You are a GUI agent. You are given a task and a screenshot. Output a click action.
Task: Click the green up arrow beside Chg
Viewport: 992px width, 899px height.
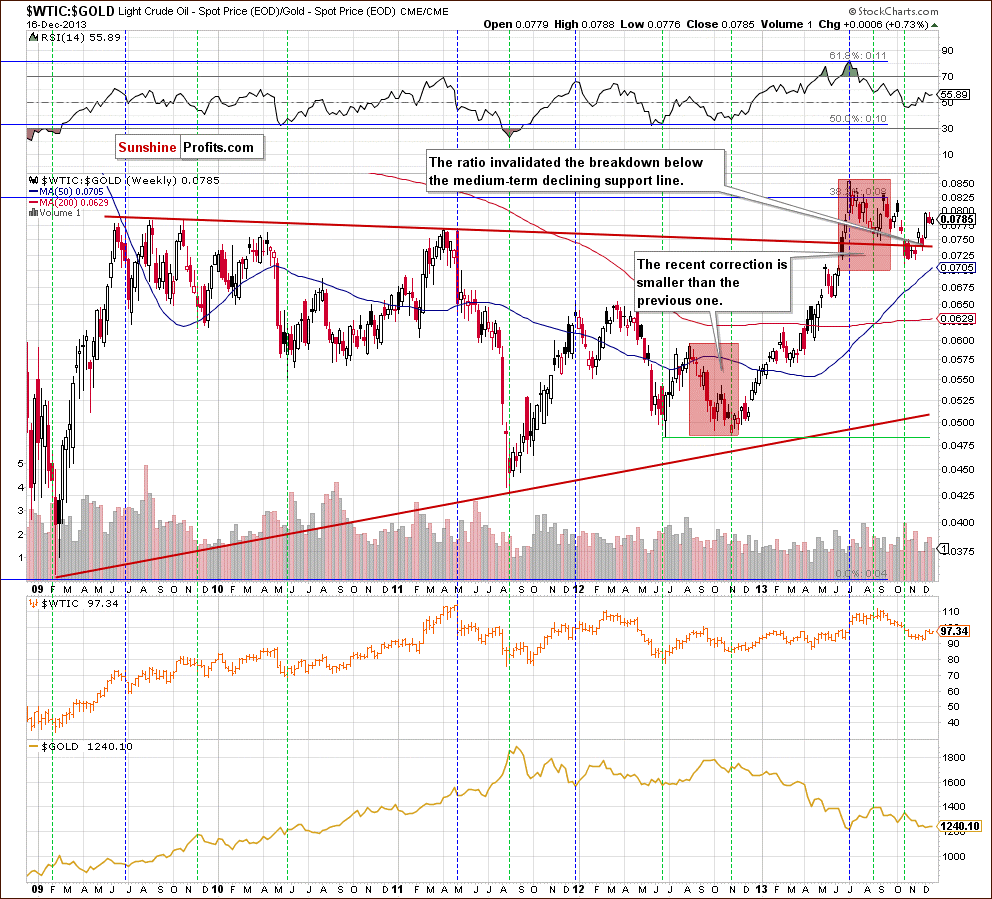coord(935,25)
